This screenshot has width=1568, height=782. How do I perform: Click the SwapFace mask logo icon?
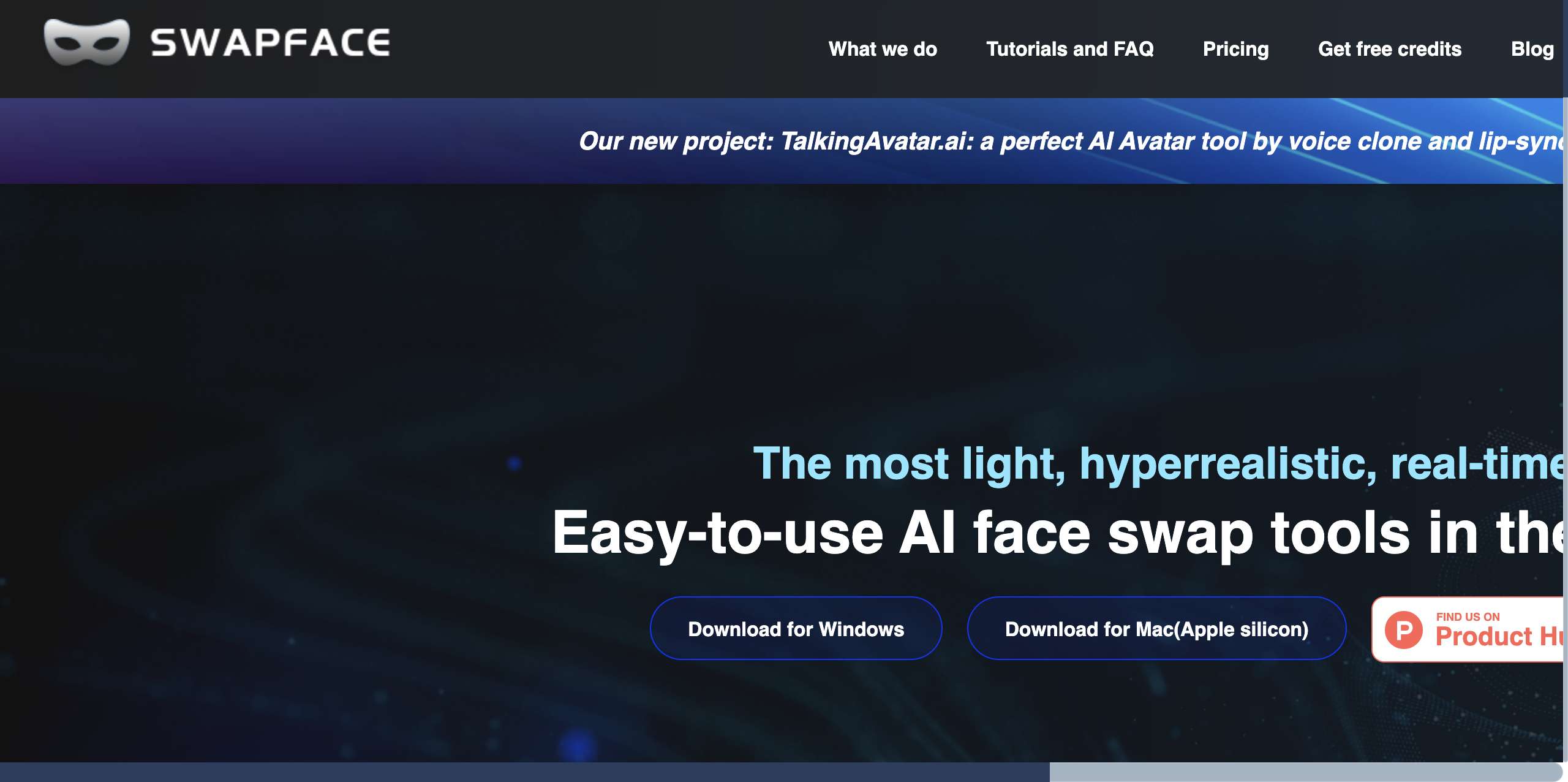86,42
